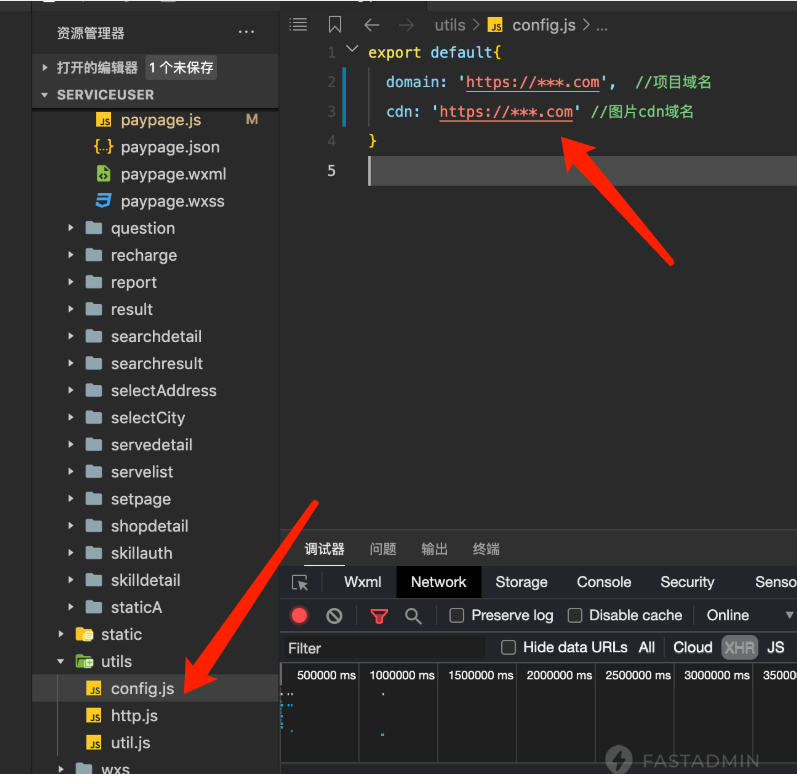Image resolution: width=797 pixels, height=774 pixels.
Task: Navigate back with left arrow
Action: point(372,25)
